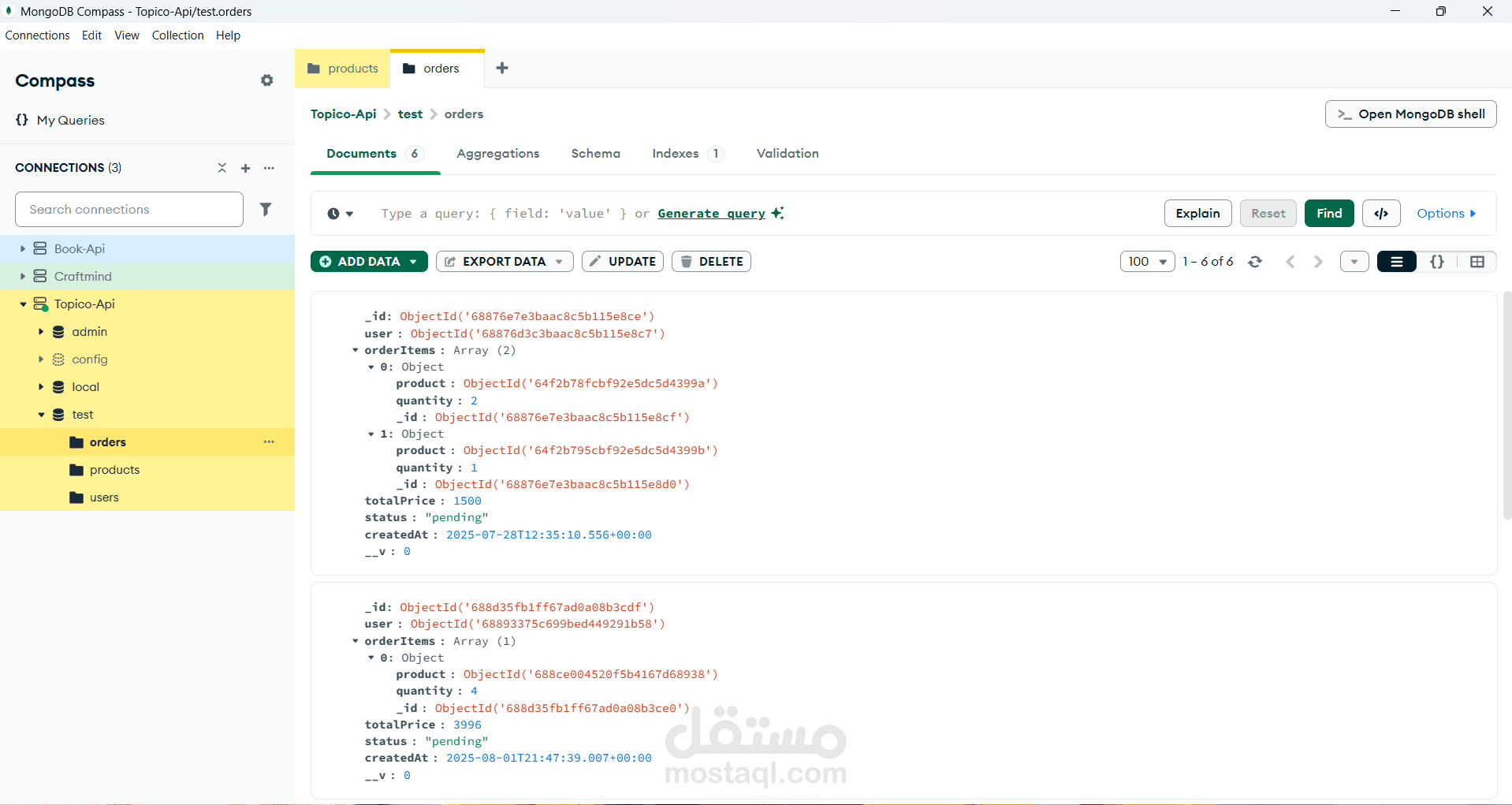This screenshot has width=1512, height=805.
Task: Focus the Search connections field
Action: click(x=129, y=209)
